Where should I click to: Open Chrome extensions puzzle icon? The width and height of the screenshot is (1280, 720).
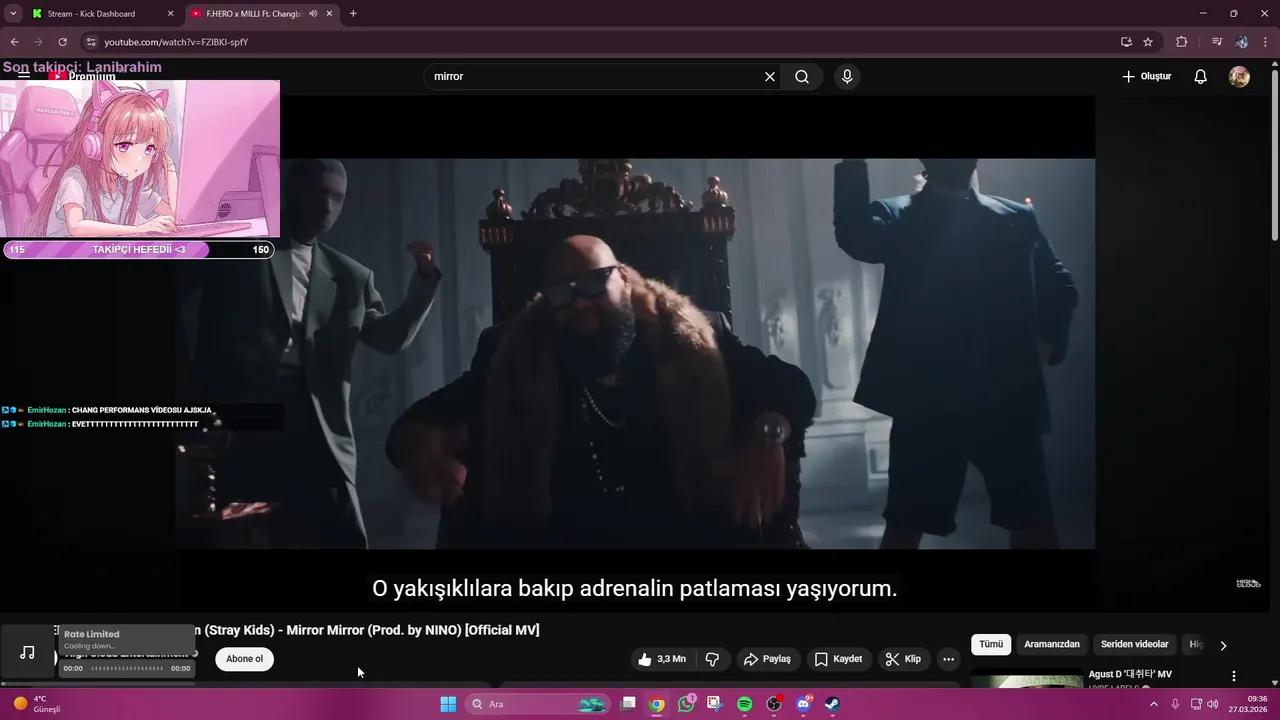[1182, 42]
